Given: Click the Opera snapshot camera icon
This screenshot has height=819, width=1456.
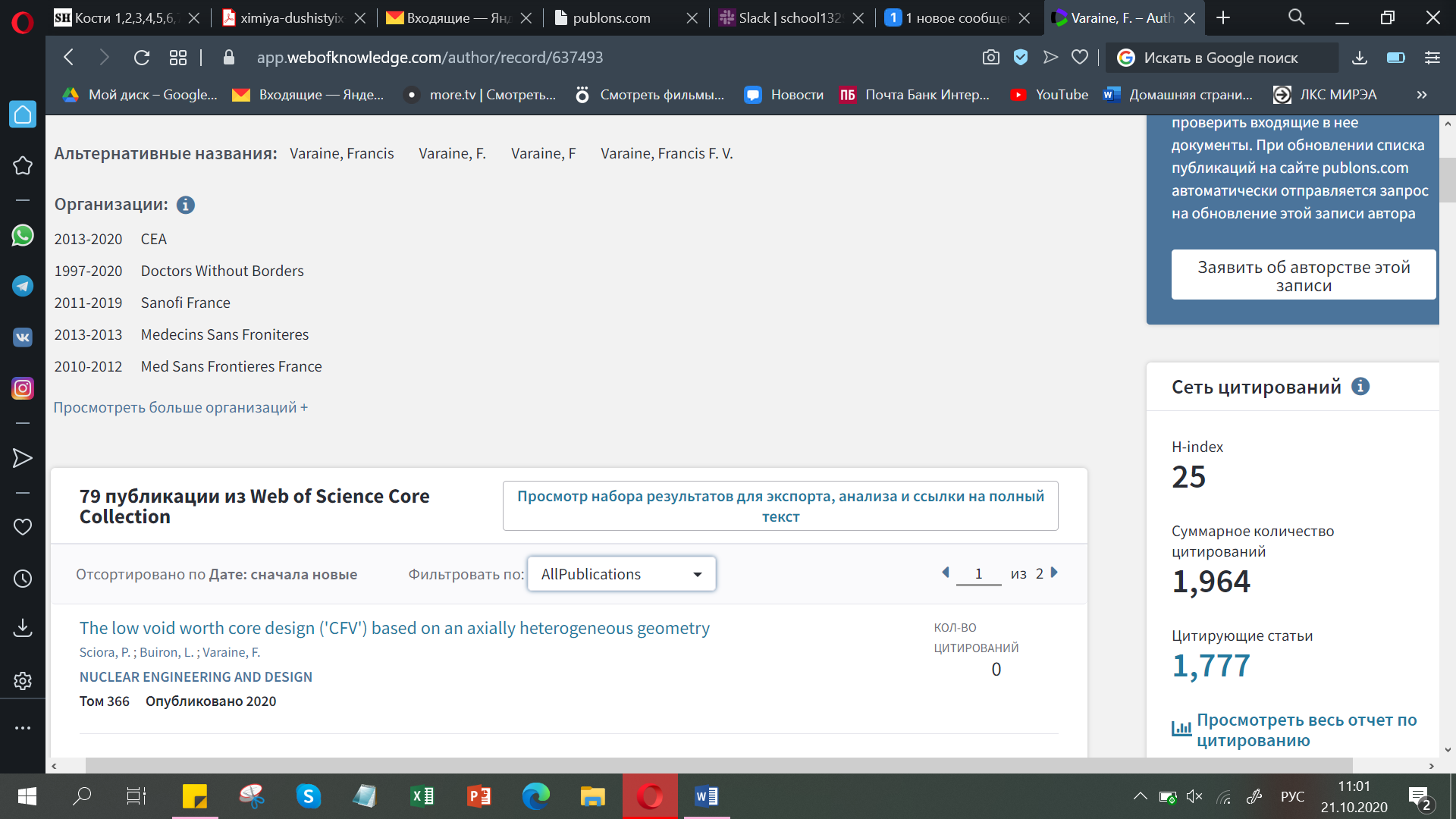Looking at the screenshot, I should [x=990, y=58].
